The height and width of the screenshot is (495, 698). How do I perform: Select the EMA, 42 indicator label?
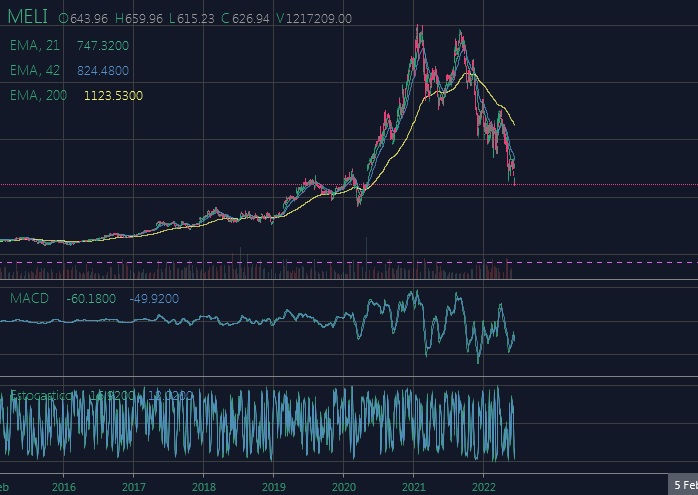click(35, 70)
